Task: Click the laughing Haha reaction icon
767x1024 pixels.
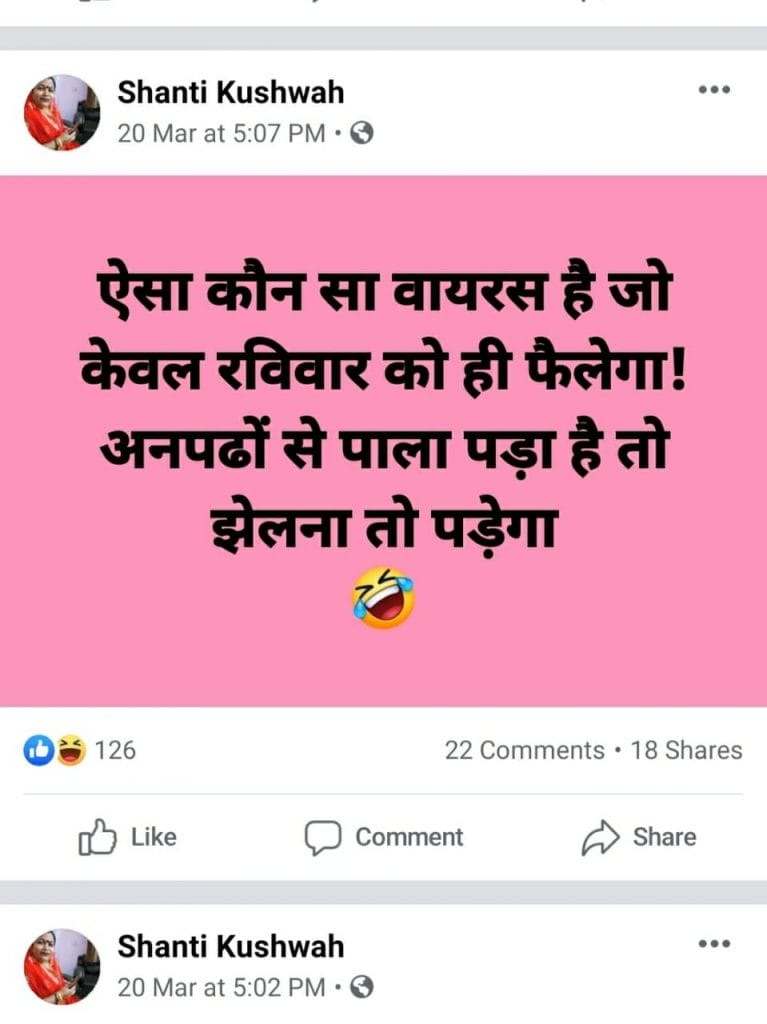Action: (x=71, y=750)
